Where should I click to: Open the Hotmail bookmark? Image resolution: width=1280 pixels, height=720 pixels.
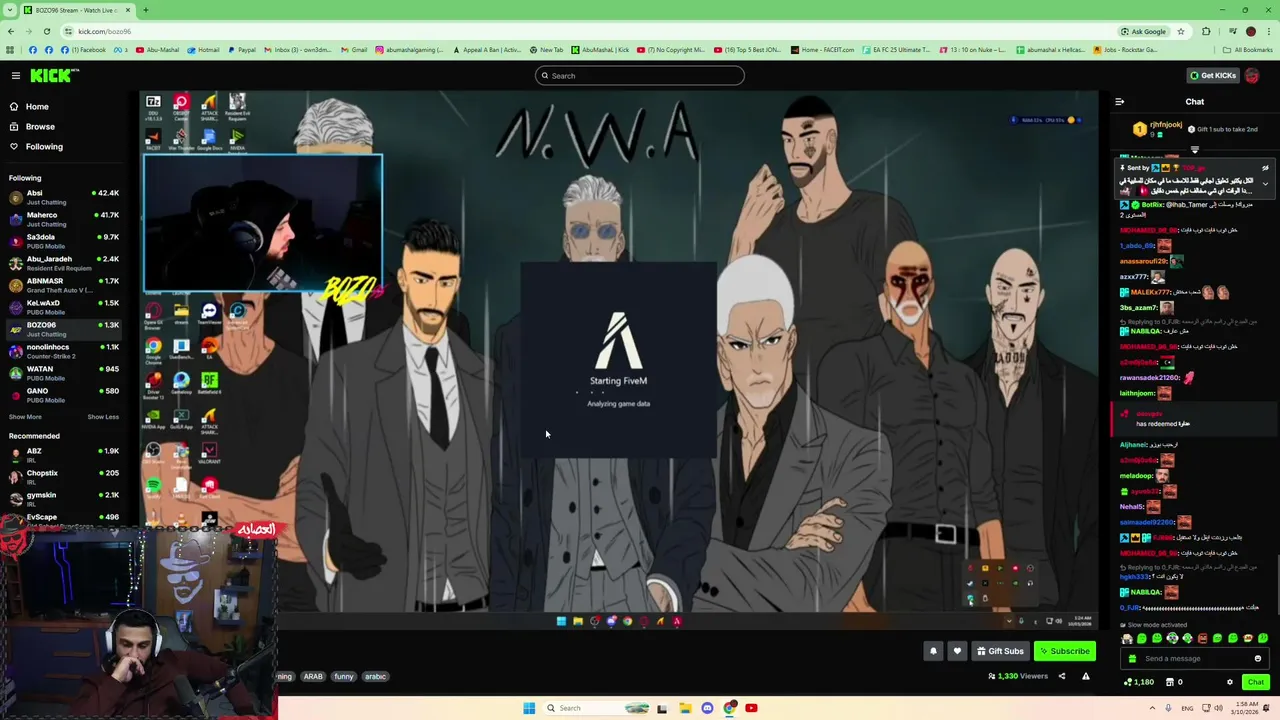[203, 50]
